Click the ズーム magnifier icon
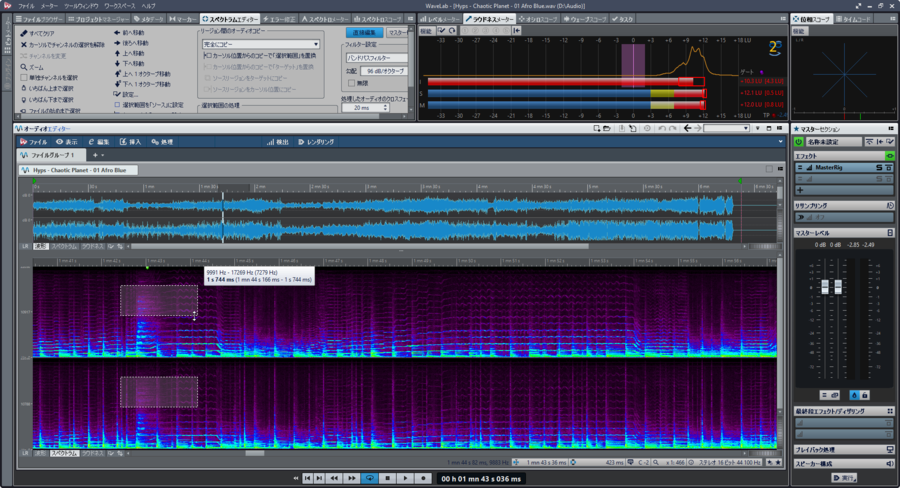 (24, 67)
